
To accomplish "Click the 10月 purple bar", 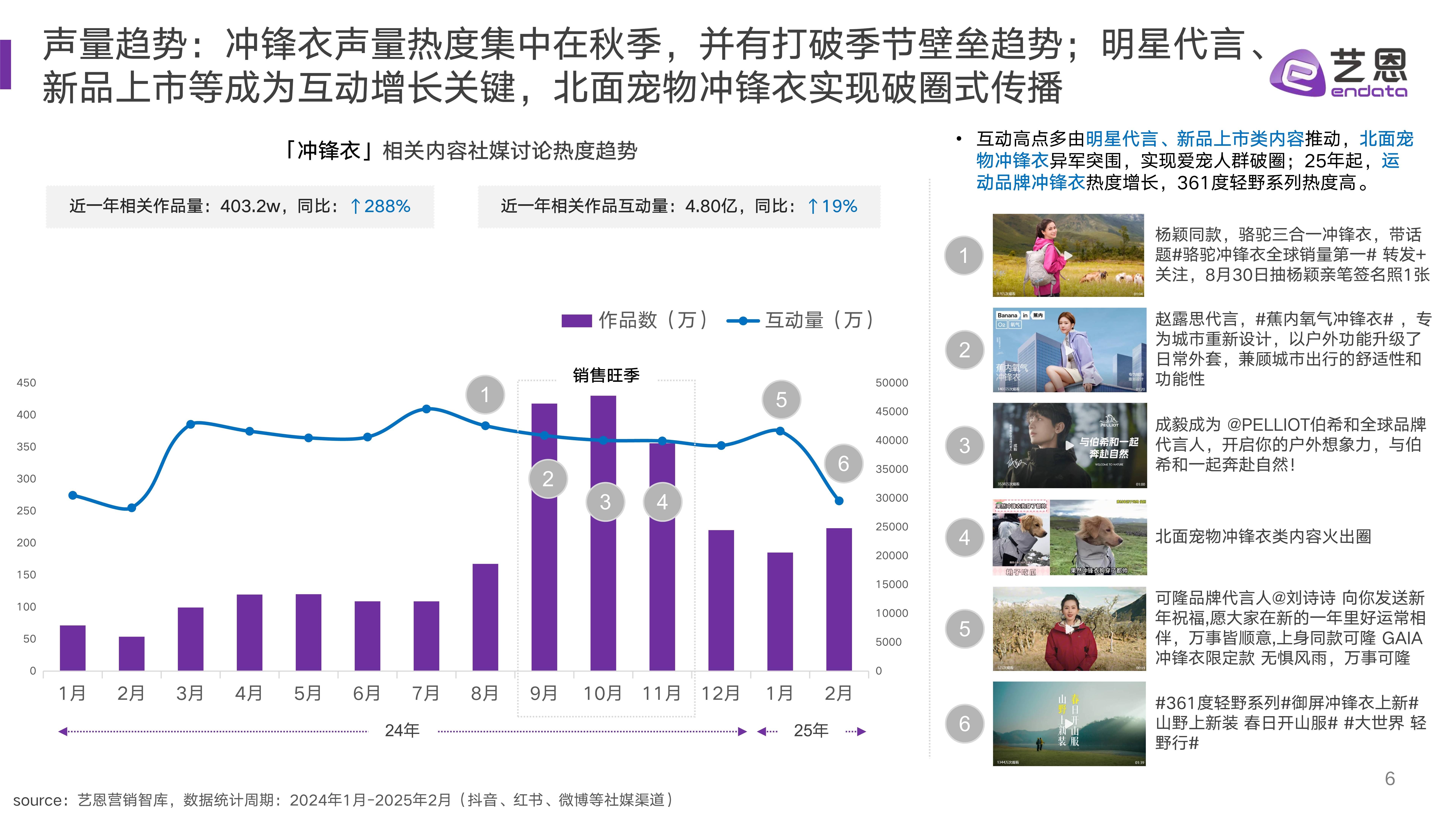I will [x=603, y=533].
